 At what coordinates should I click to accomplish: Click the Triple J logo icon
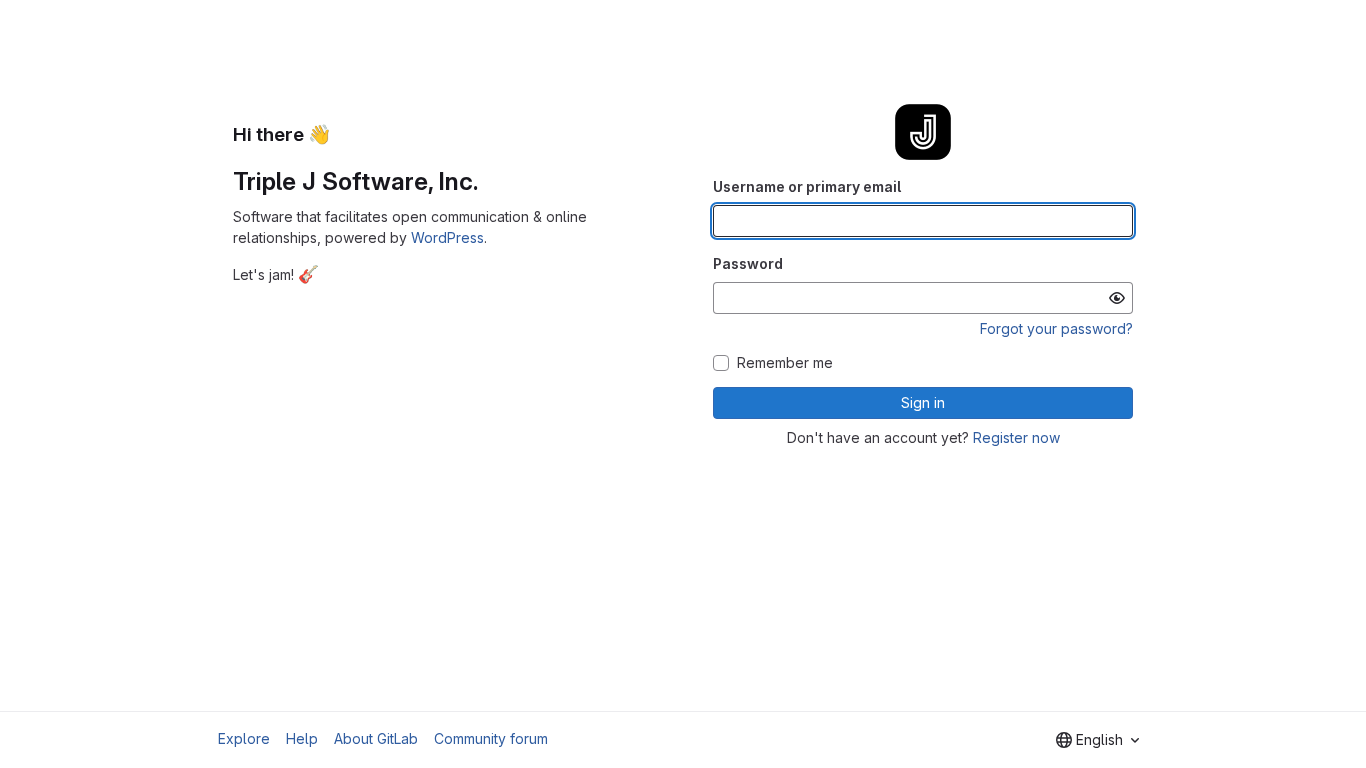pos(922,132)
